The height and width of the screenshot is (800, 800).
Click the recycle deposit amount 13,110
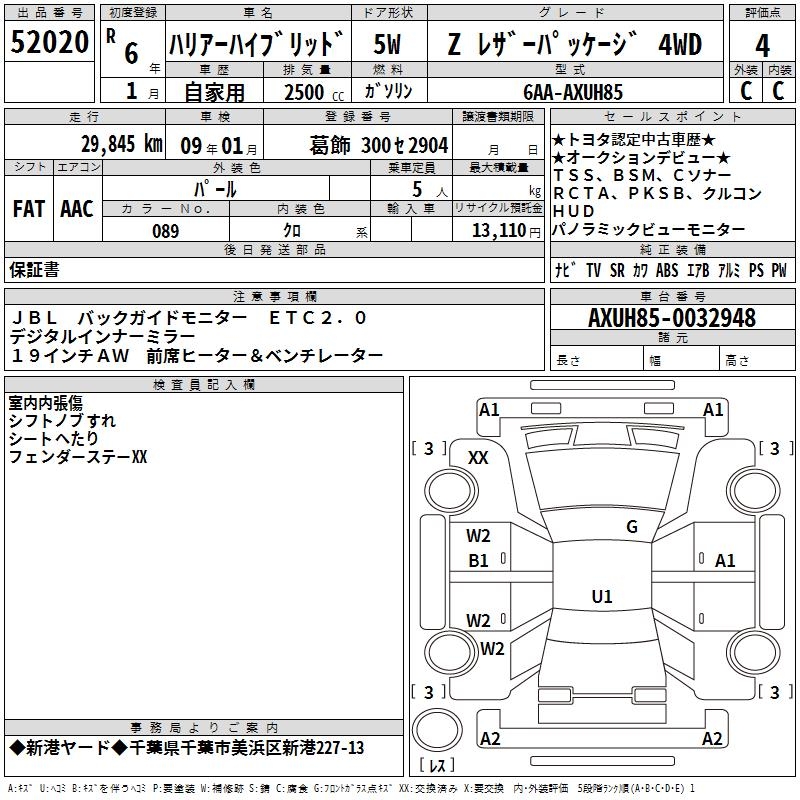497,231
